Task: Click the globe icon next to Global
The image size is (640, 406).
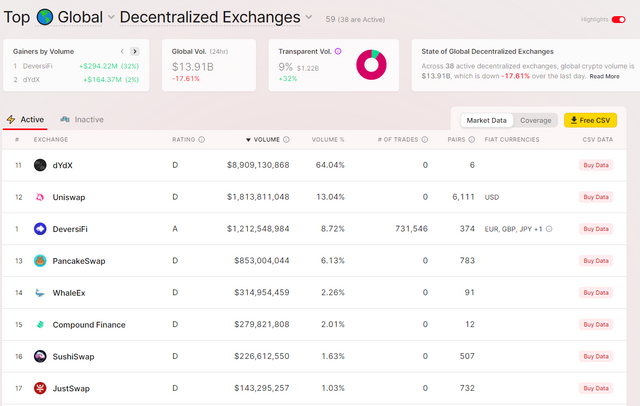Action: [44, 17]
